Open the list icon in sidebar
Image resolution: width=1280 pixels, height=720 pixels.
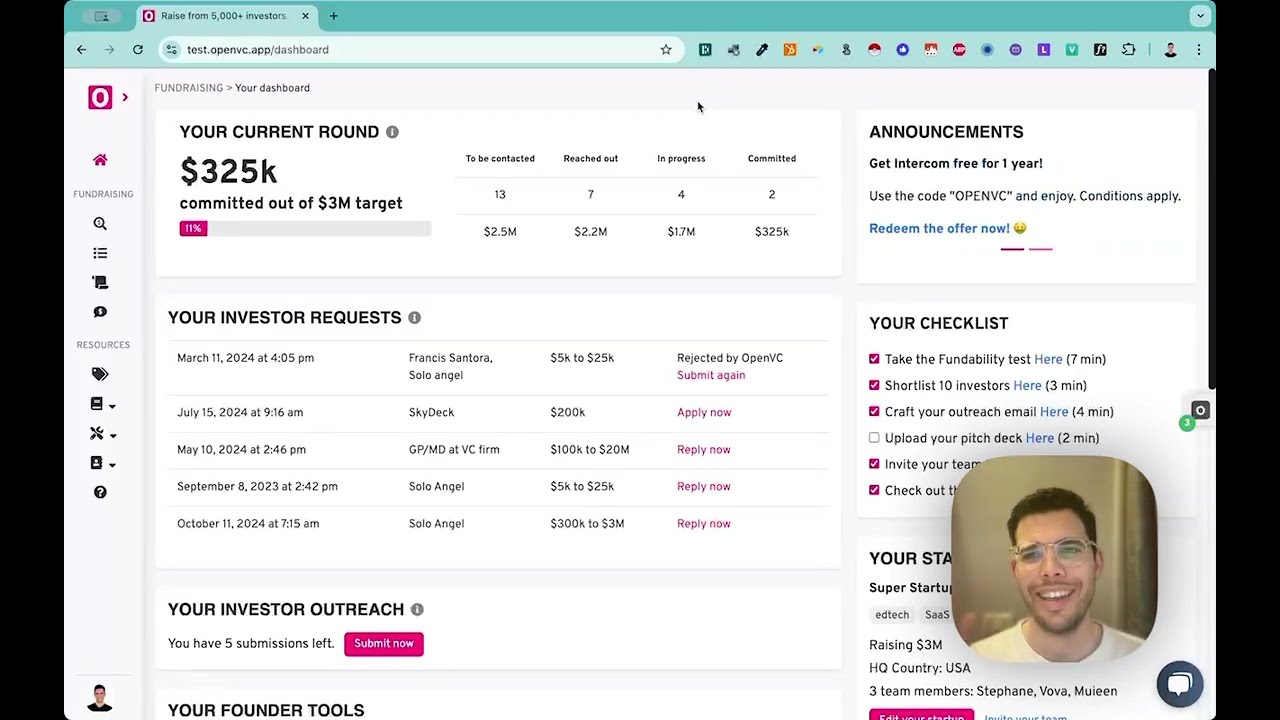pos(100,253)
